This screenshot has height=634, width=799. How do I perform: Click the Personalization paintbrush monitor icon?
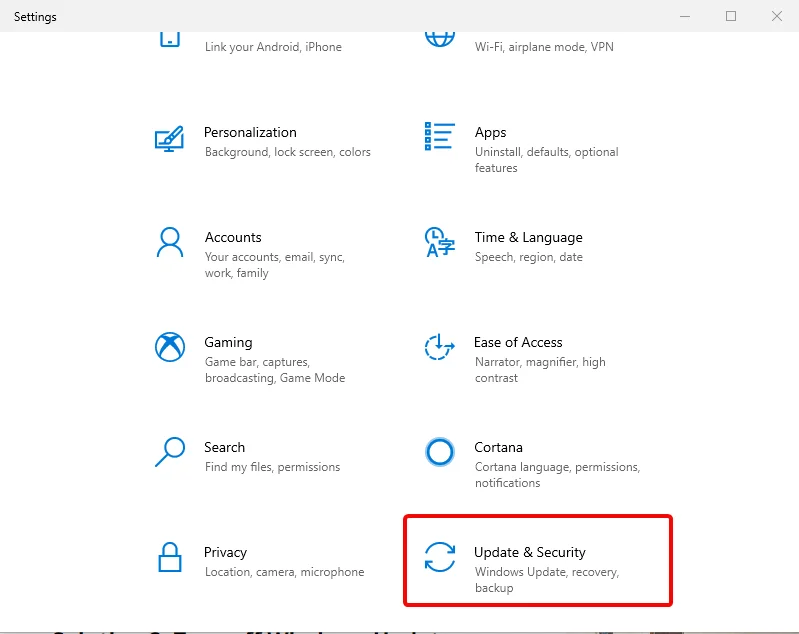click(169, 138)
